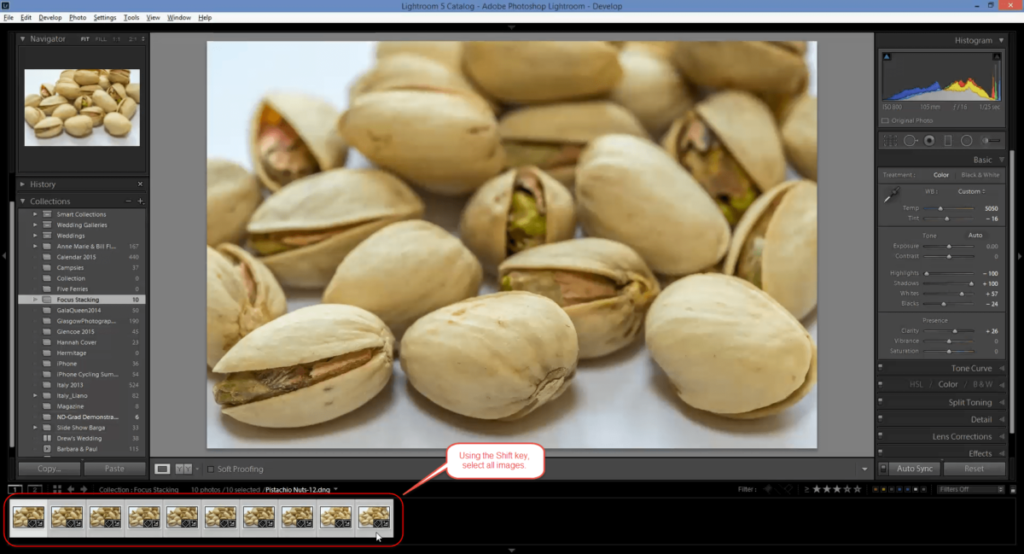
Task: Go forward with filmstrip right arrow
Action: 84,489
